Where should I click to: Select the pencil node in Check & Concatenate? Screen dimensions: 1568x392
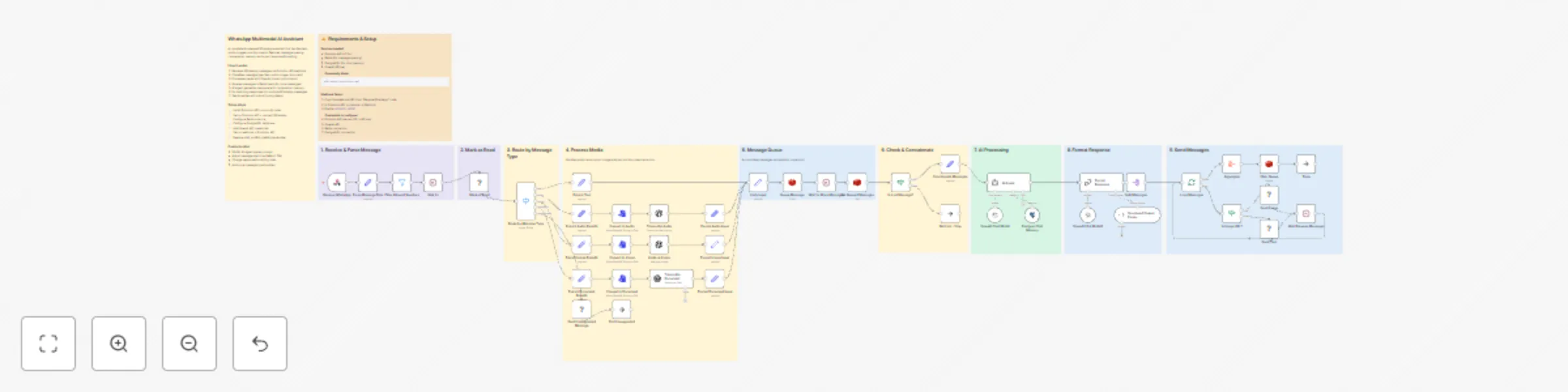[x=950, y=164]
